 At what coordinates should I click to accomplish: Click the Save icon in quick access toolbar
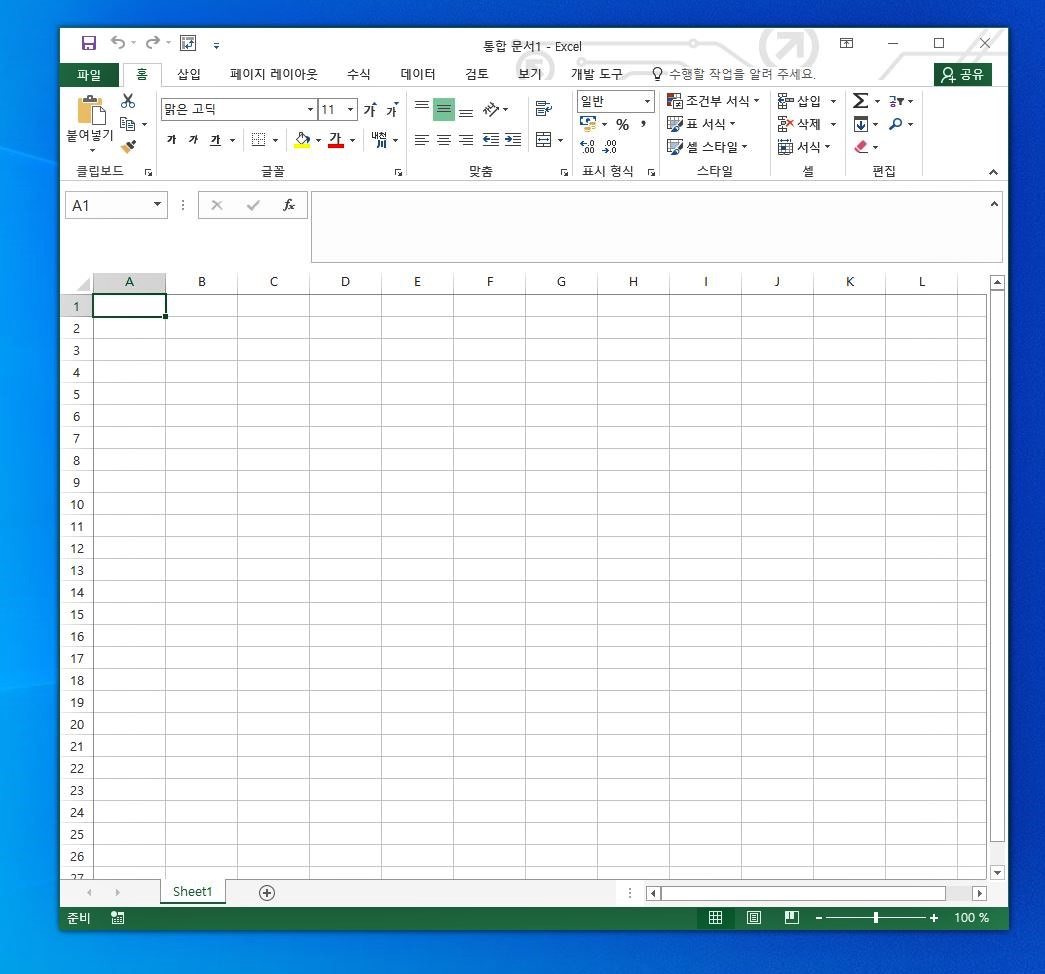[x=89, y=43]
